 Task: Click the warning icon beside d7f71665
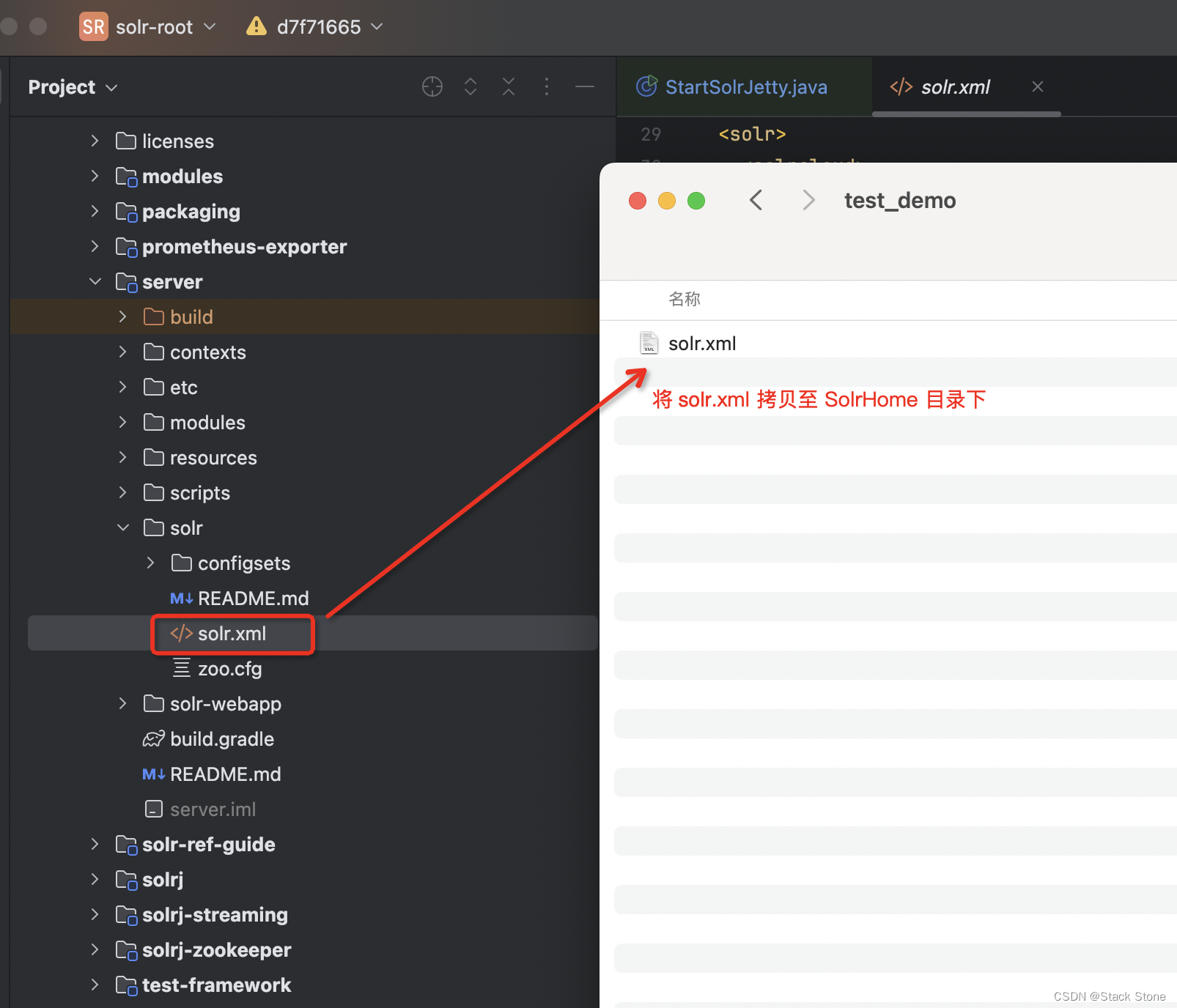(x=257, y=26)
